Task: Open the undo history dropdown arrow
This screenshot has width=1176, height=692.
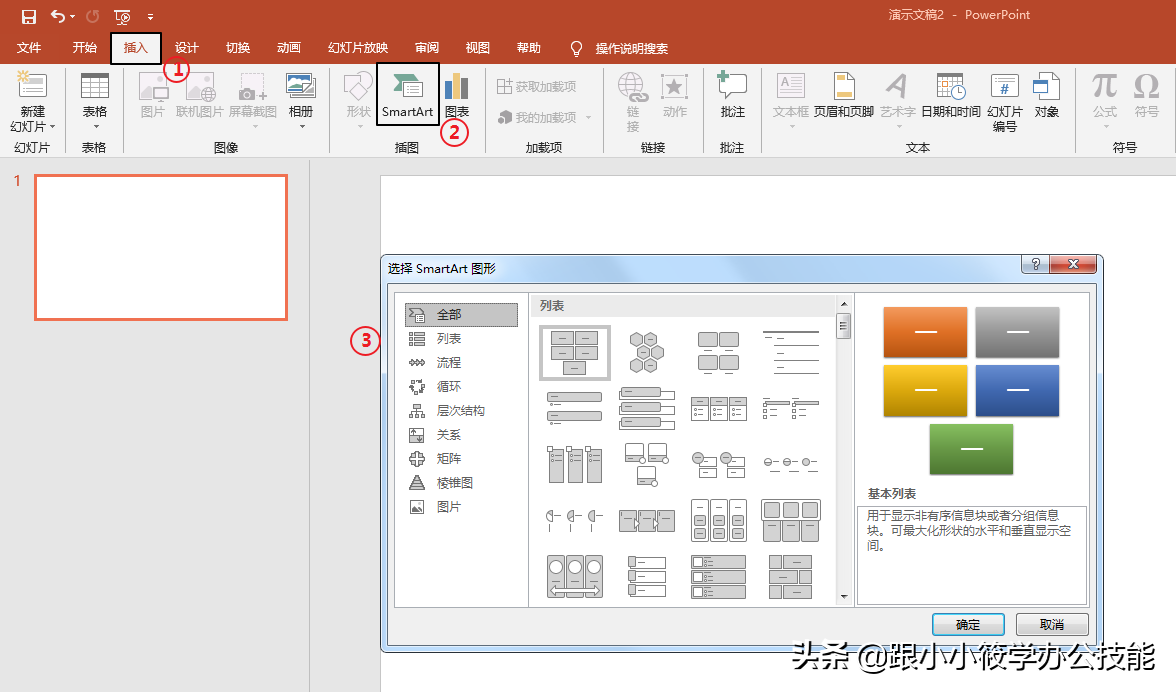Action: tap(73, 16)
